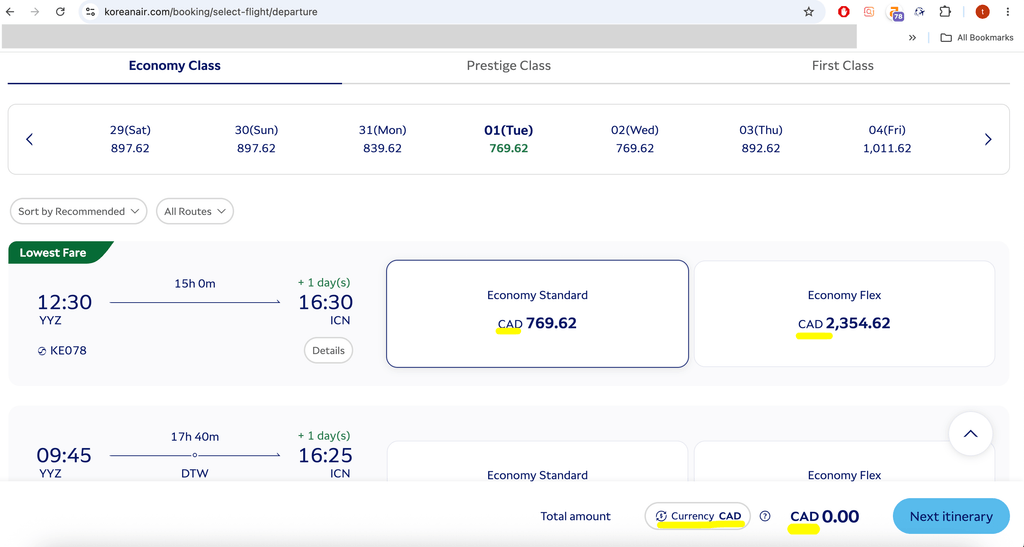The width and height of the screenshot is (1024, 547).
Task: Show earlier dates with left chevron
Action: (x=29, y=139)
